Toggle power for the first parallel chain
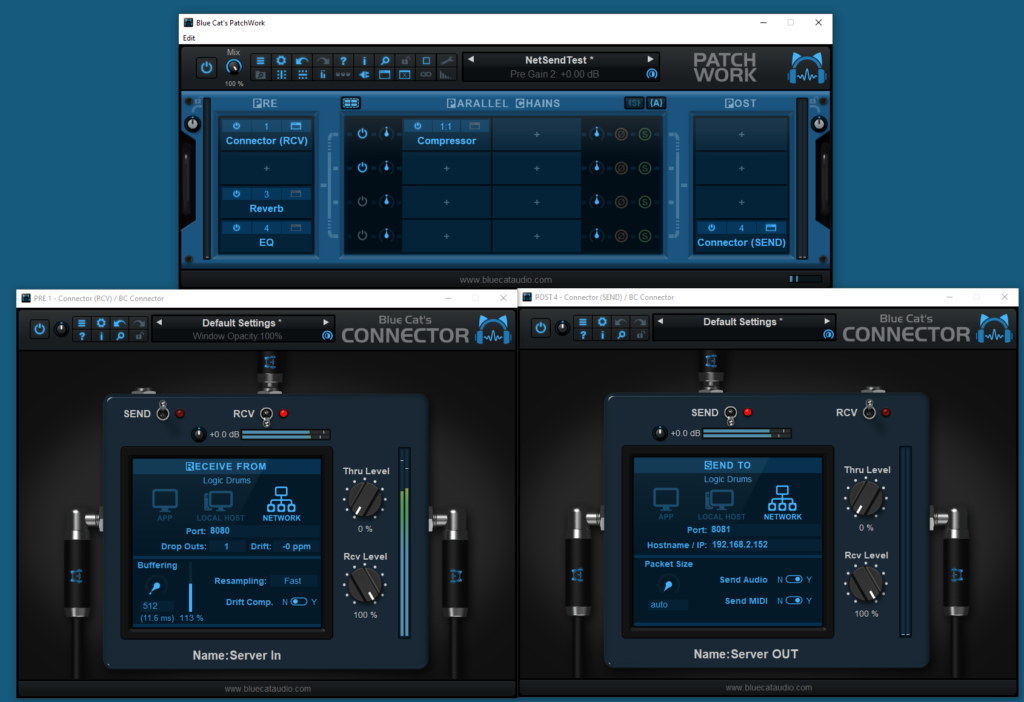The image size is (1024, 702). (362, 134)
